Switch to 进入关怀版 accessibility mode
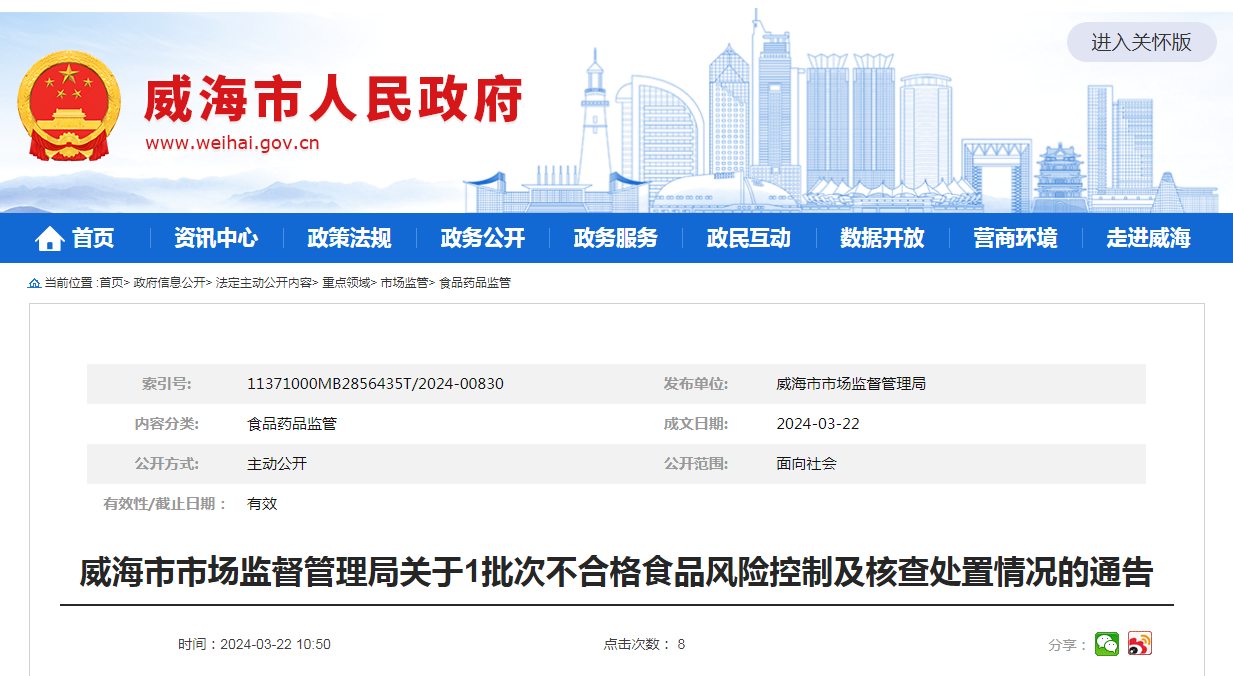 coord(1141,42)
